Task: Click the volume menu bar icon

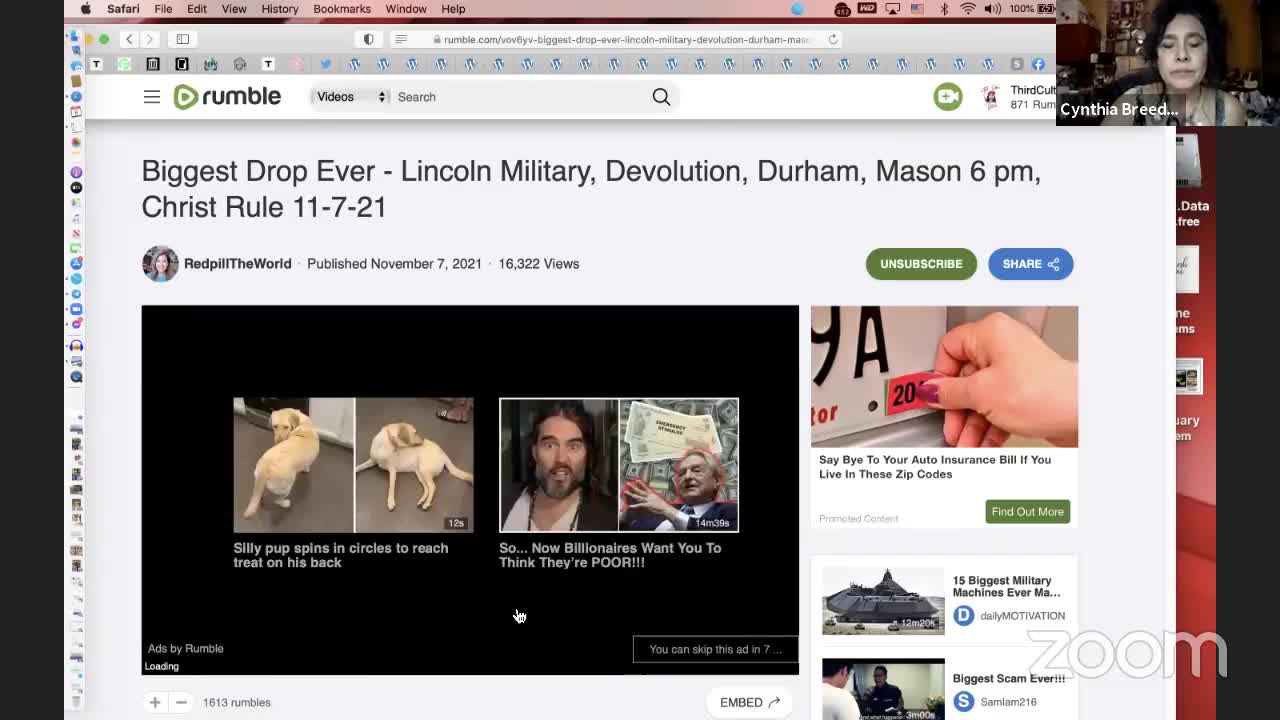Action: pos(992,9)
